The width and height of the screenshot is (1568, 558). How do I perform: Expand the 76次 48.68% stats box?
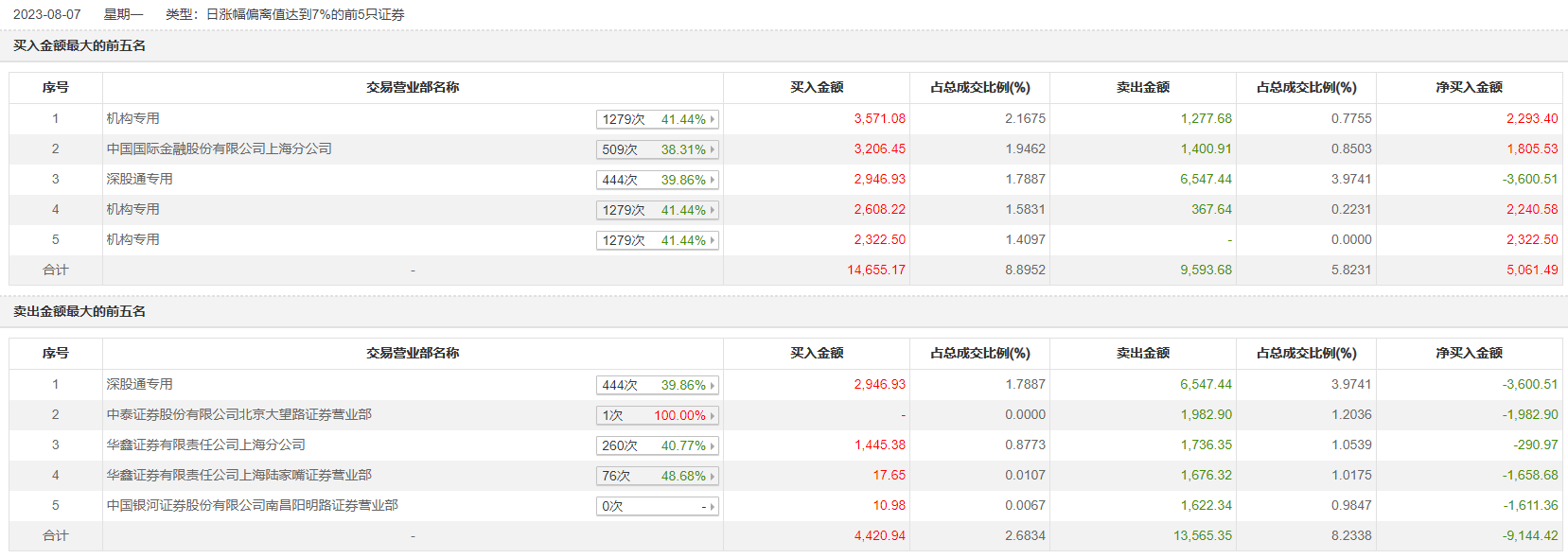click(657, 476)
